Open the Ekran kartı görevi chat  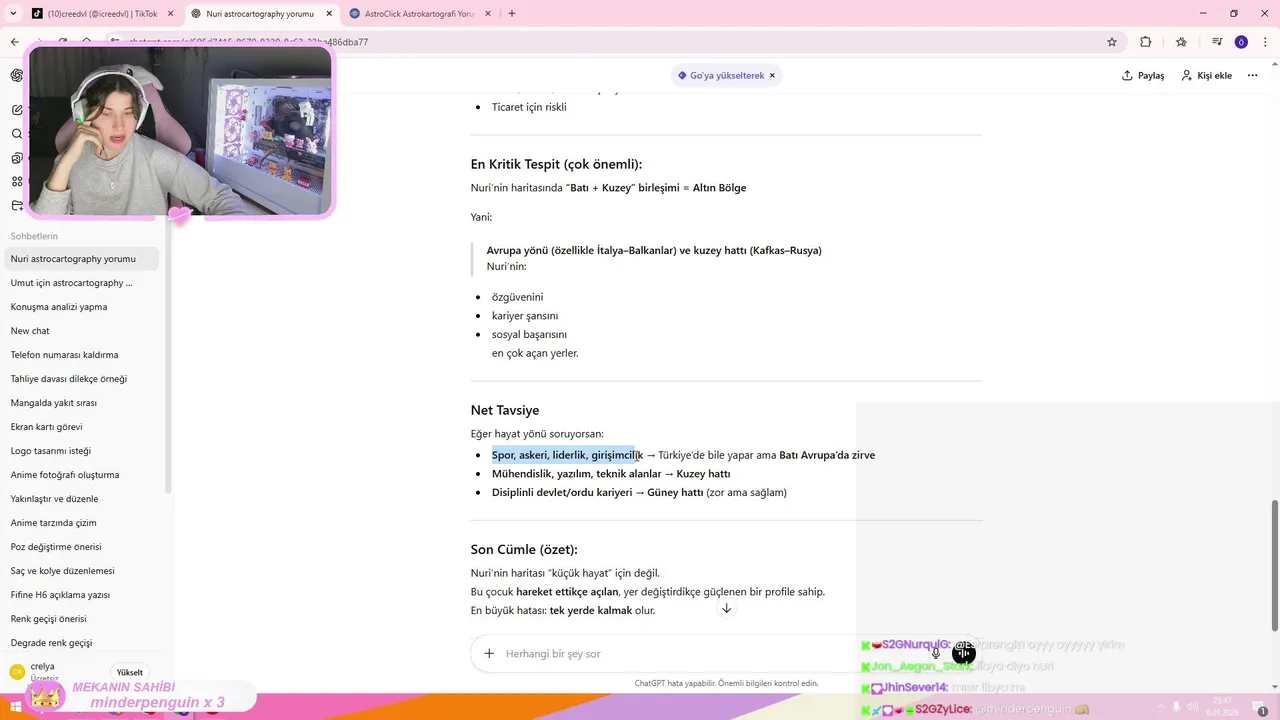pyautogui.click(x=81, y=427)
